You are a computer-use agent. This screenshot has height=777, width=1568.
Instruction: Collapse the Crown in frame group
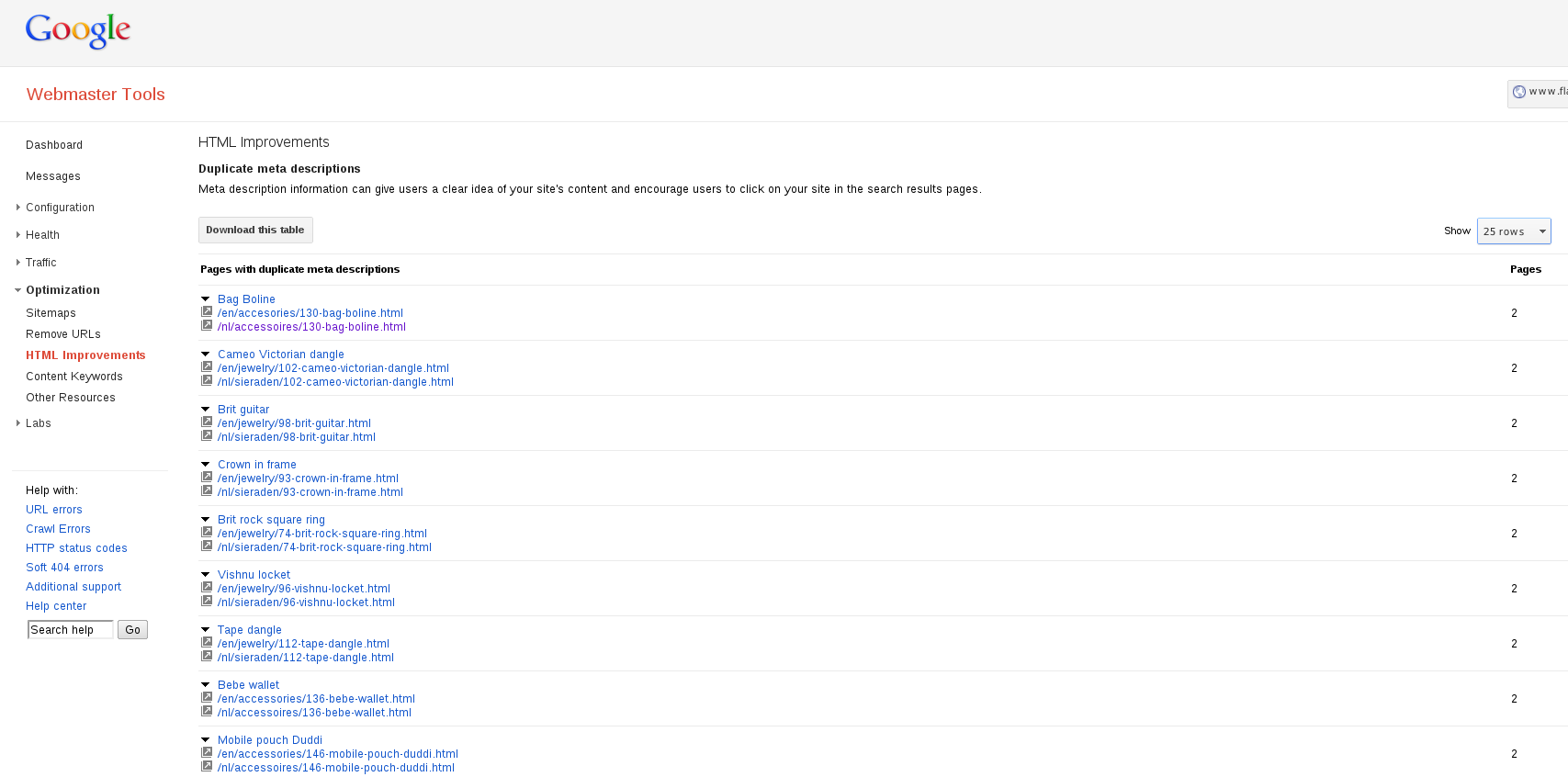[206, 465]
